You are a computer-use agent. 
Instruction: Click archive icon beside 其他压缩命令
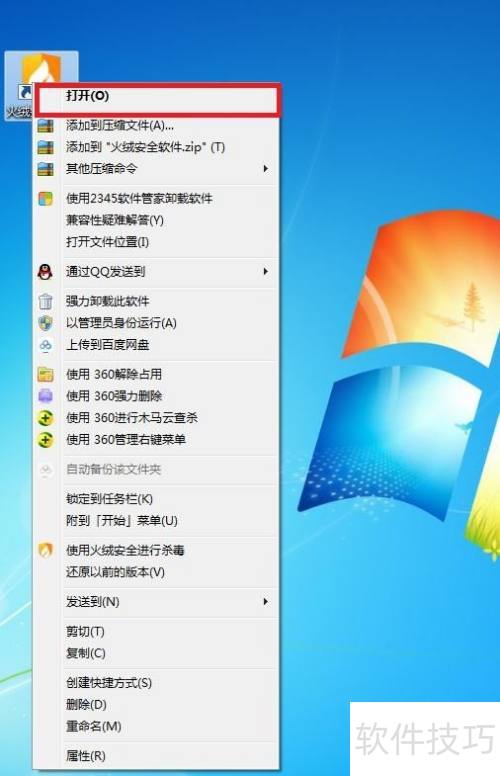tap(46, 169)
